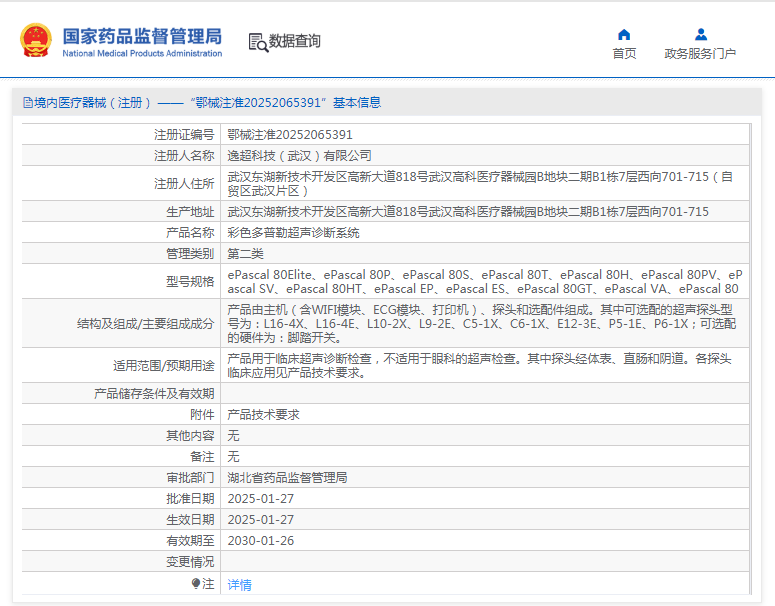Select 彩色多普勒超声诊断系统 product name
The width and height of the screenshot is (775, 606).
tap(293, 232)
